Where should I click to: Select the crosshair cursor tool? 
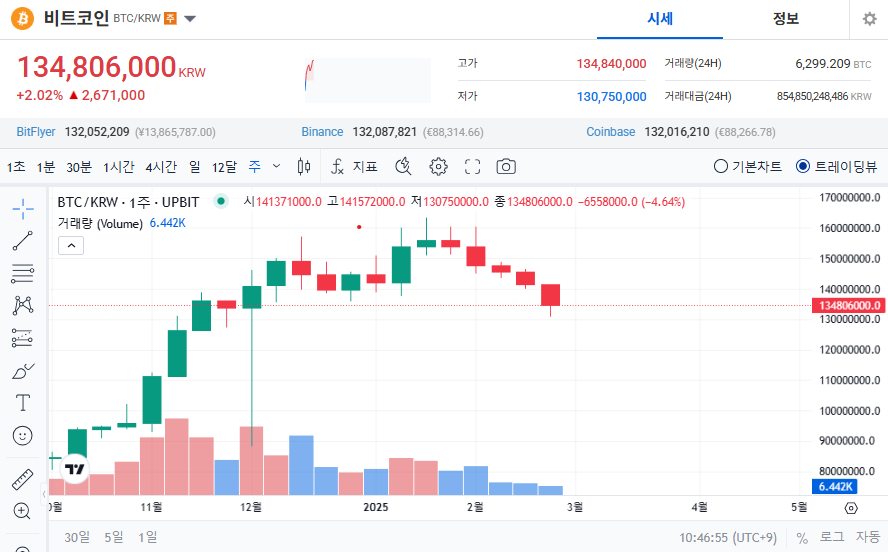click(x=23, y=209)
